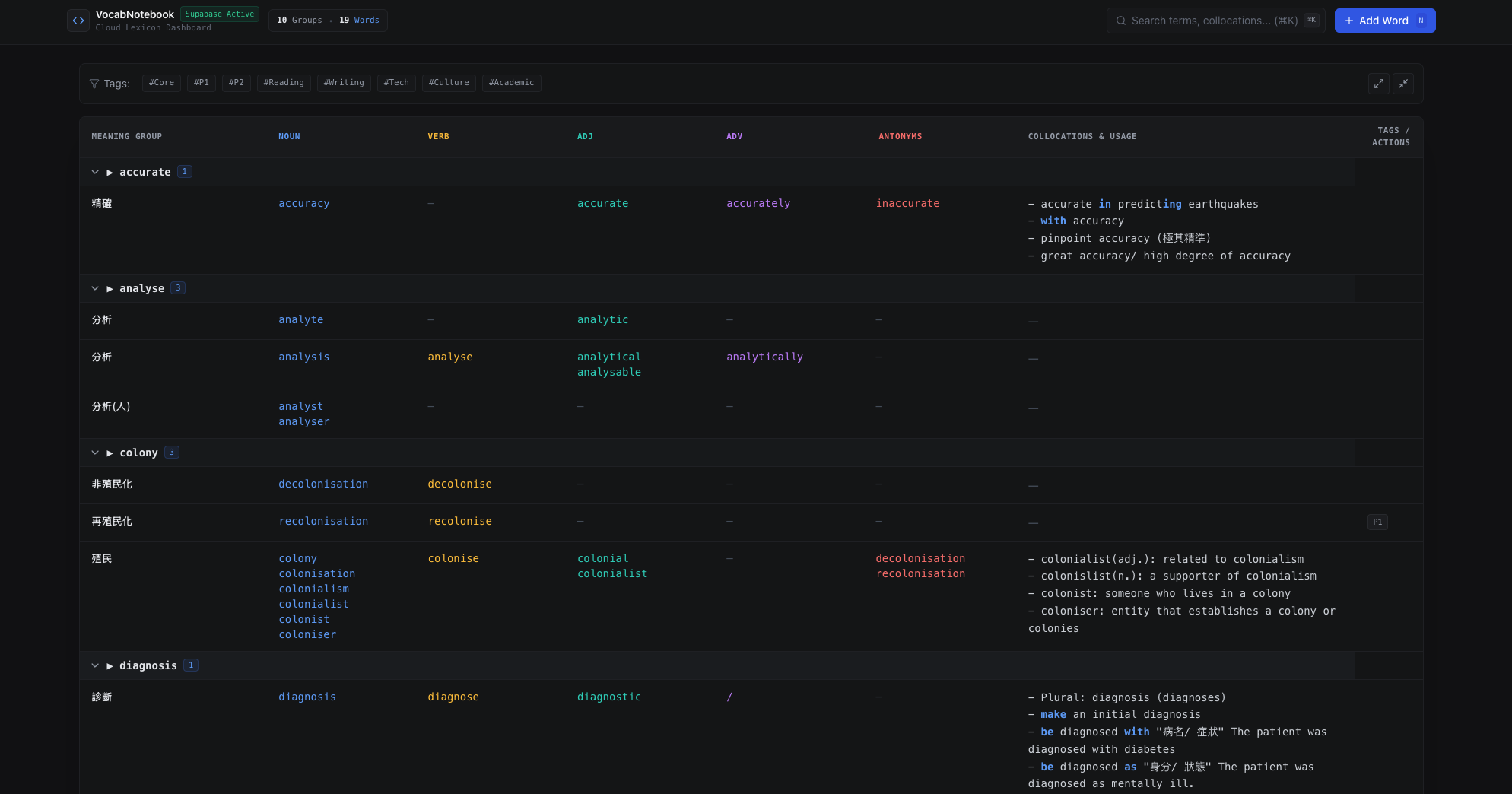Click the adjective "colonialist" in the ADJ column

pos(612,573)
